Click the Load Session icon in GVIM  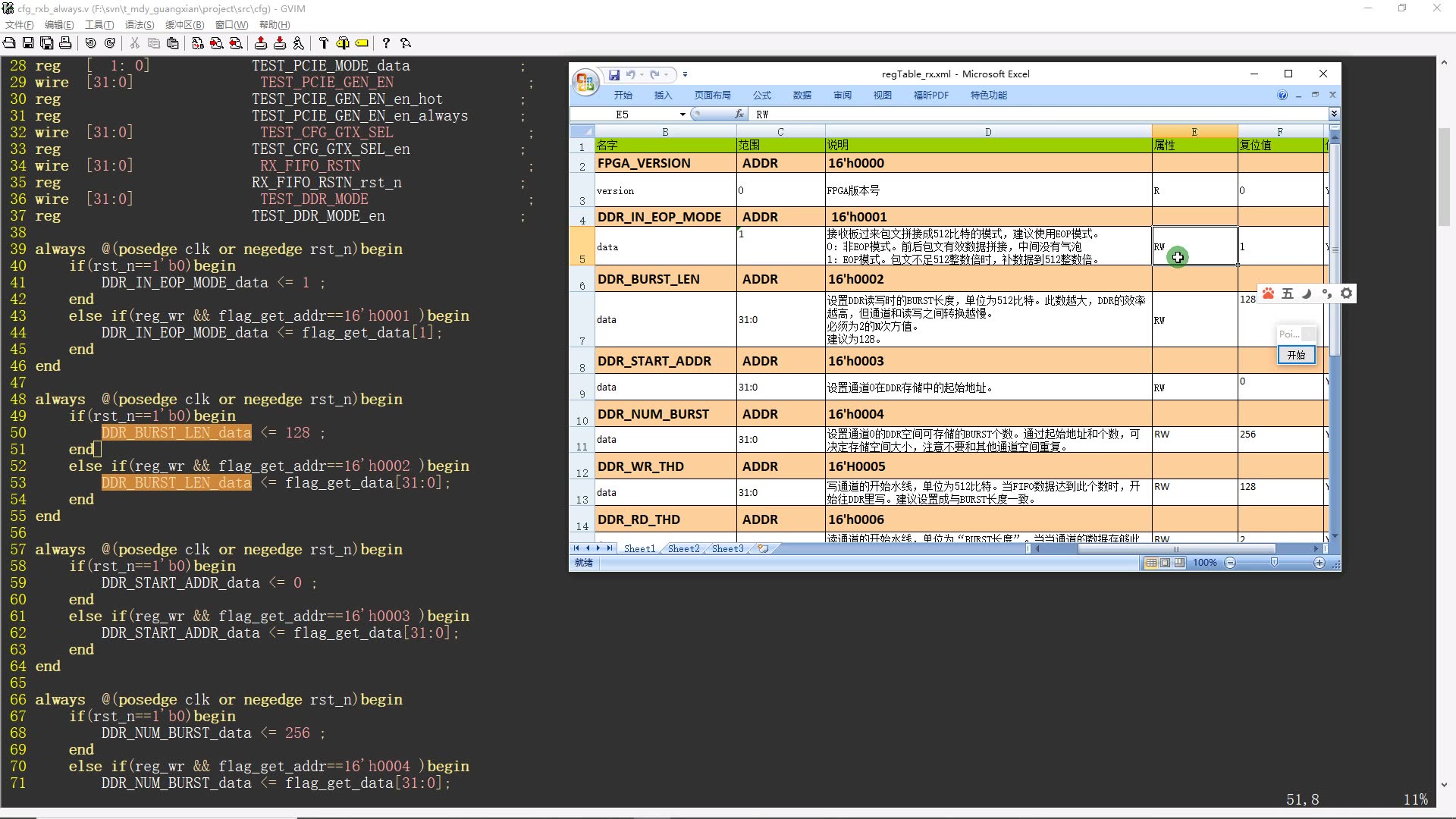click(x=261, y=43)
